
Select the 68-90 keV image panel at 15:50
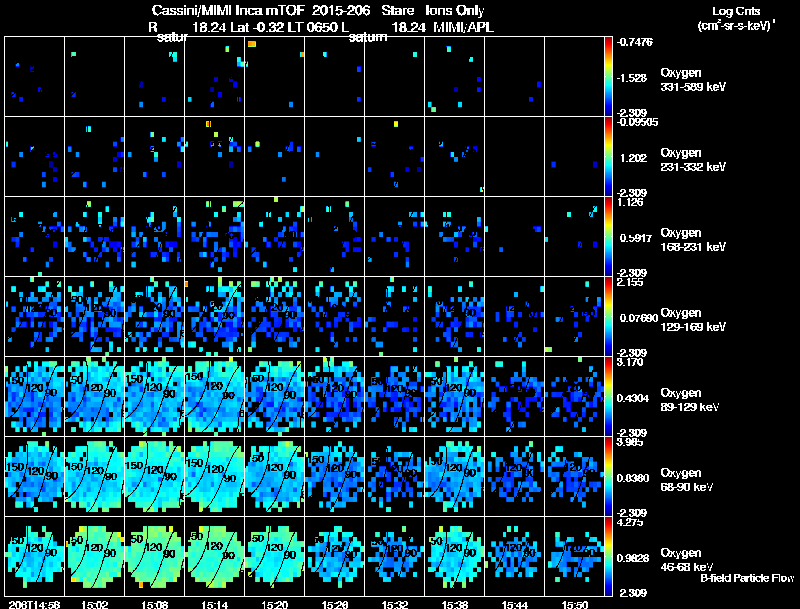pos(574,476)
